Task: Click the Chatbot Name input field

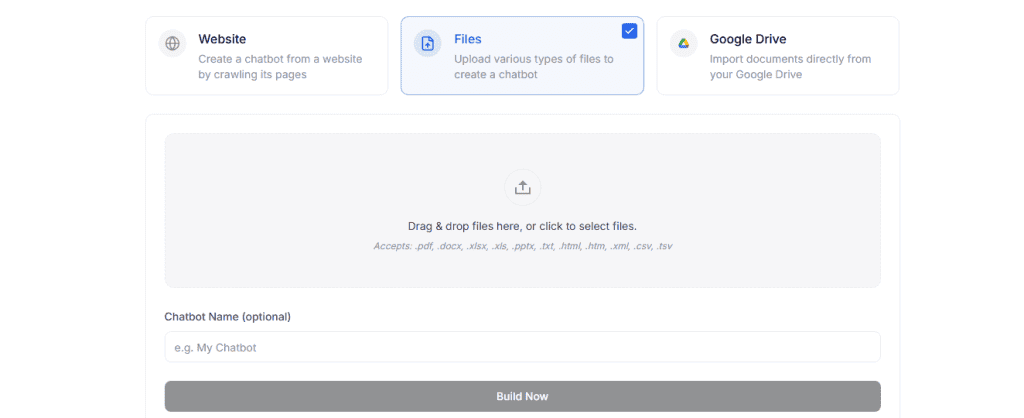Action: [522, 347]
